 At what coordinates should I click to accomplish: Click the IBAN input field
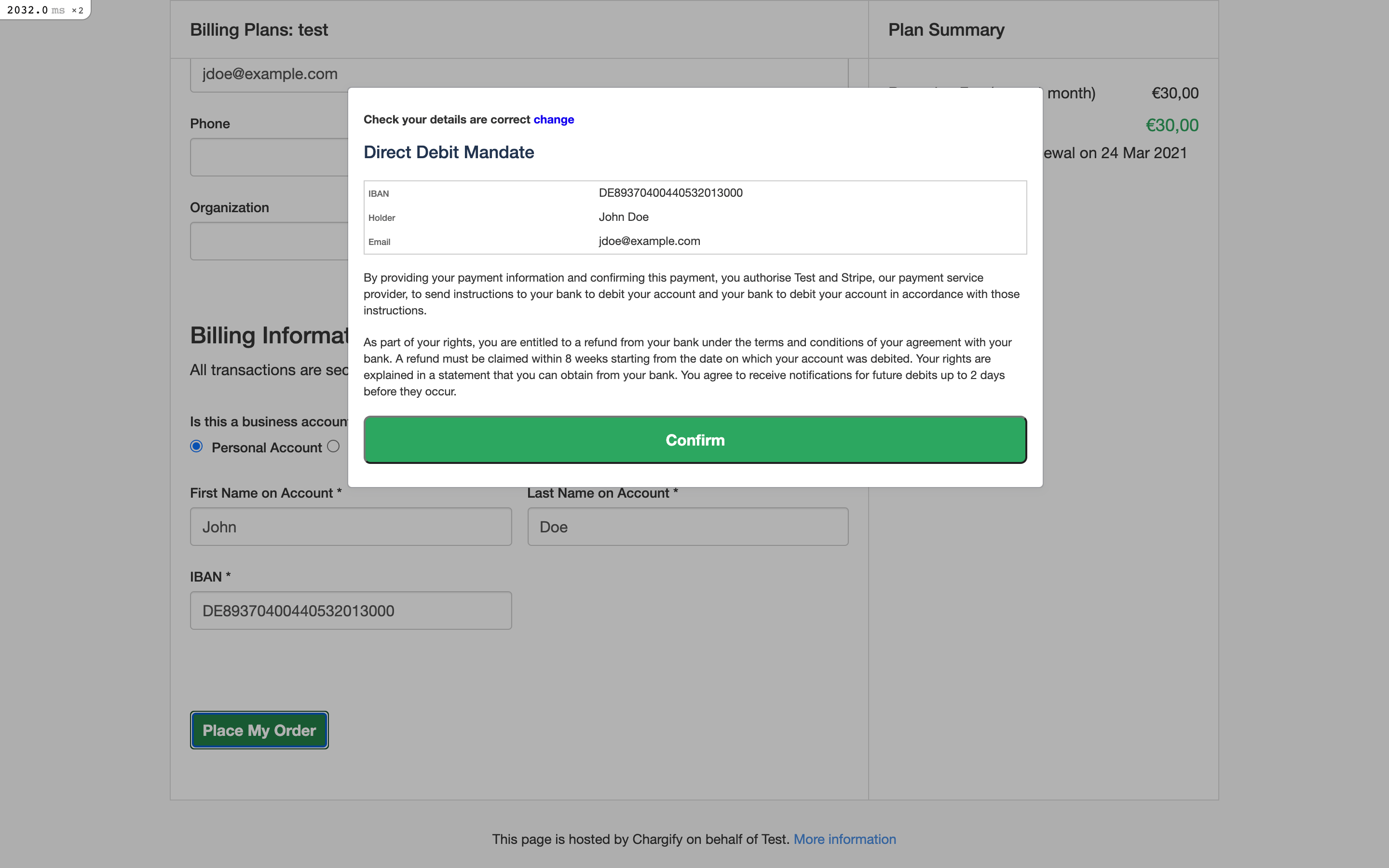point(351,610)
